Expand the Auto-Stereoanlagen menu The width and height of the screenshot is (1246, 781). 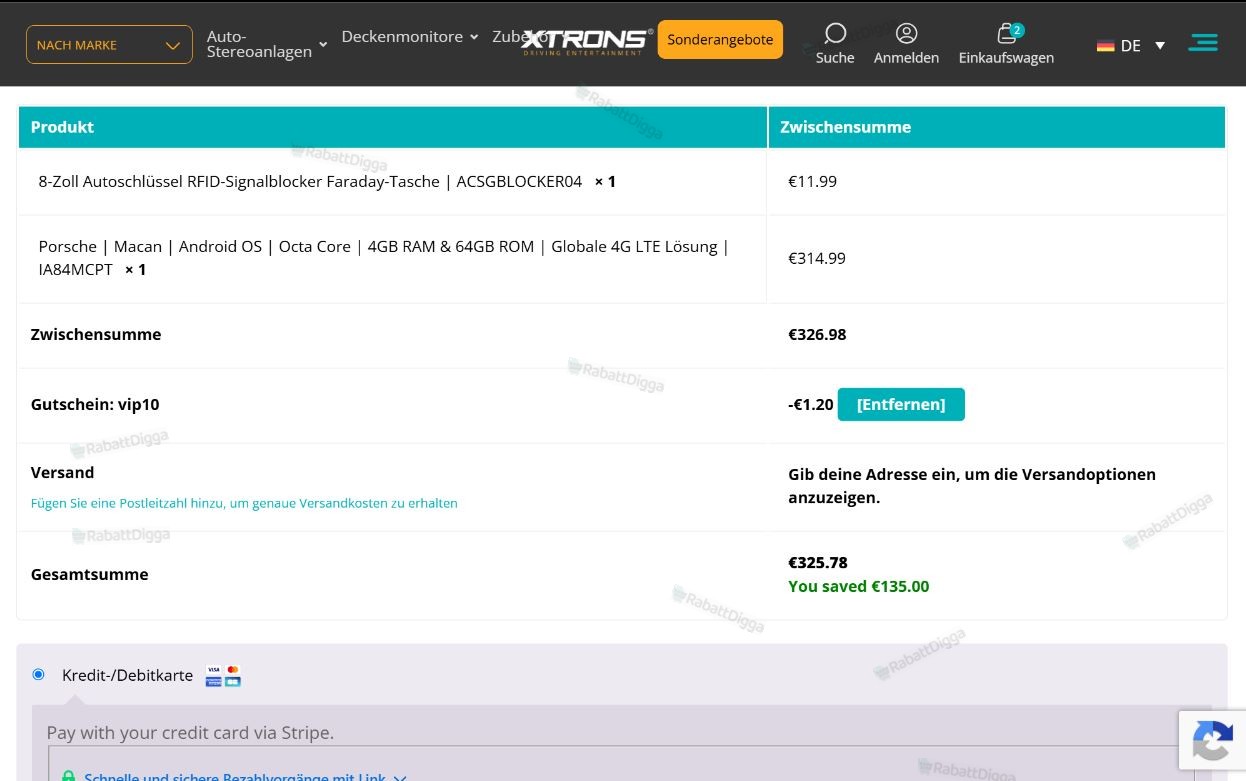tap(267, 44)
